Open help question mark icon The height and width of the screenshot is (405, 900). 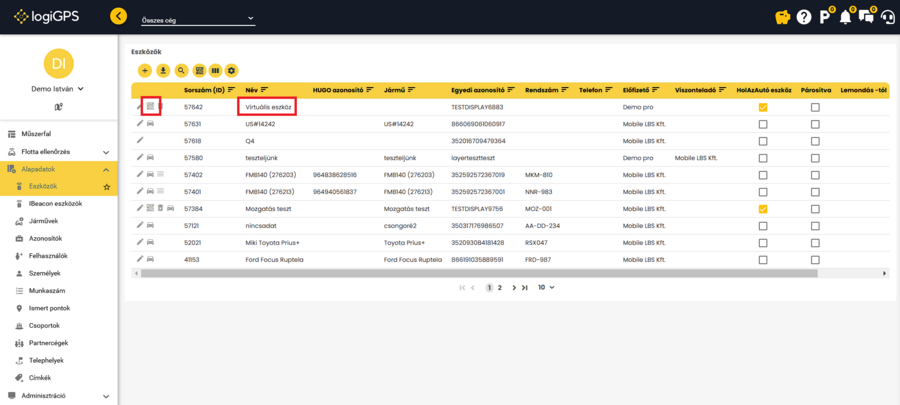tap(804, 17)
